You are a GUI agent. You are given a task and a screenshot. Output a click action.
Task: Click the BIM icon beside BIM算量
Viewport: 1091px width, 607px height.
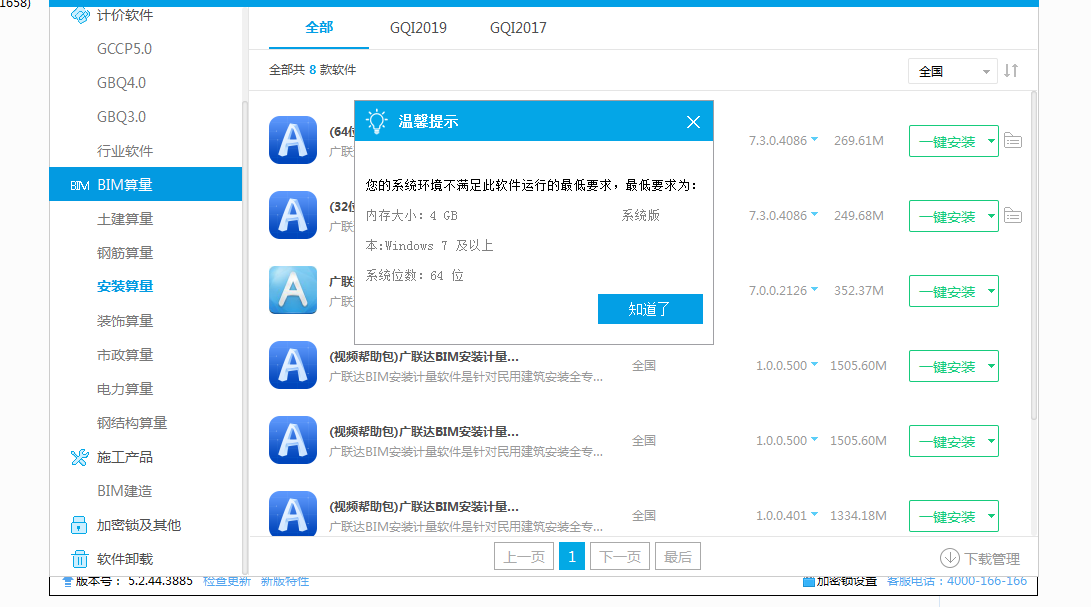[x=79, y=186]
